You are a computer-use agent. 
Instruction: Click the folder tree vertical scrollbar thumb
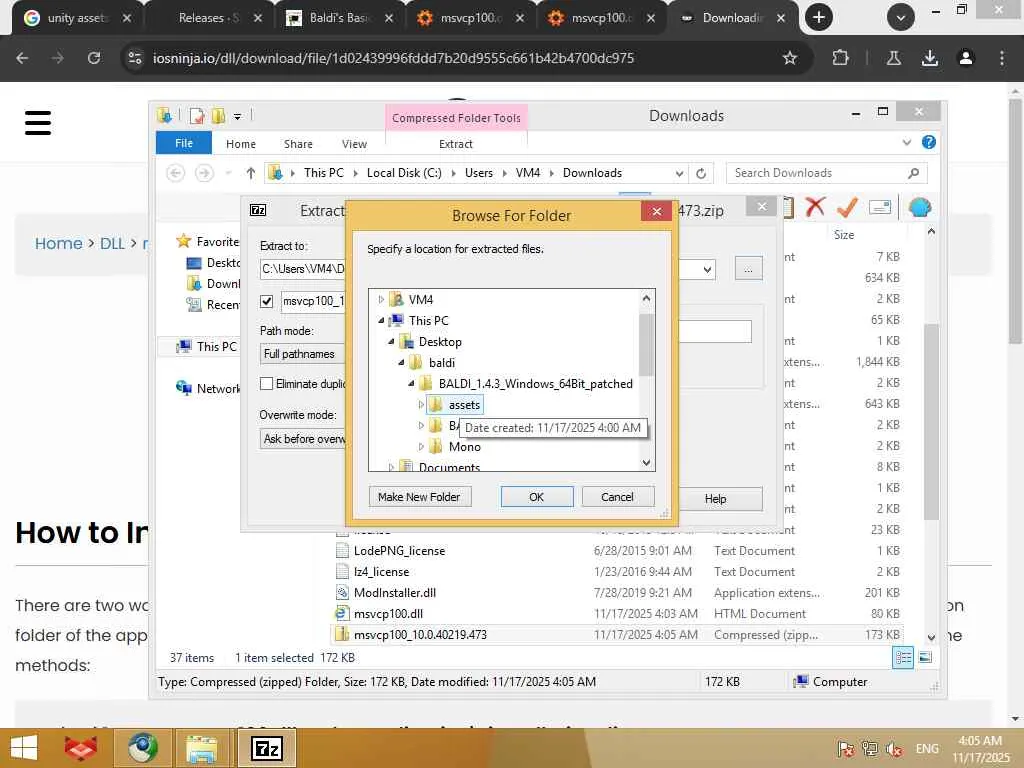646,345
